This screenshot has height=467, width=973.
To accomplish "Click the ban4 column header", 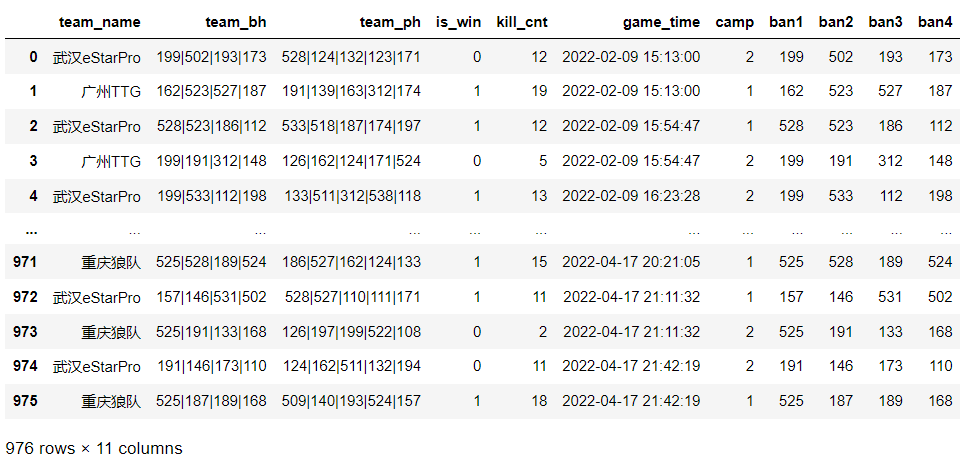I will point(935,21).
